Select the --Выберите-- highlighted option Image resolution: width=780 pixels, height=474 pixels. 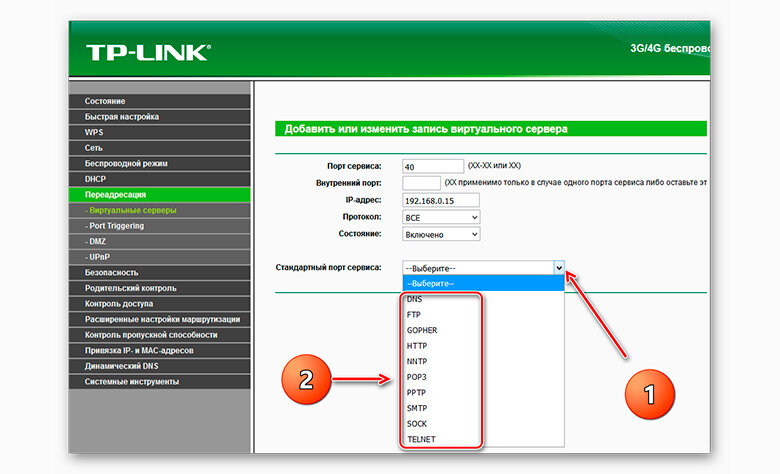483,284
